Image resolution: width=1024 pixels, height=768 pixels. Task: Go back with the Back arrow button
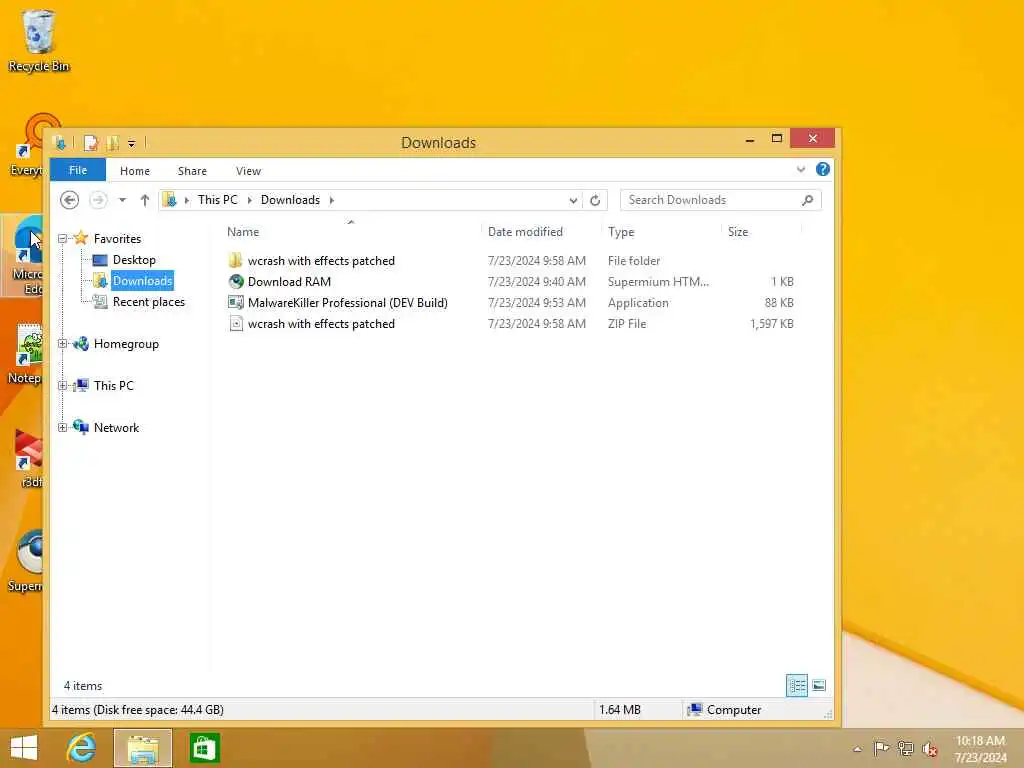[x=69, y=200]
